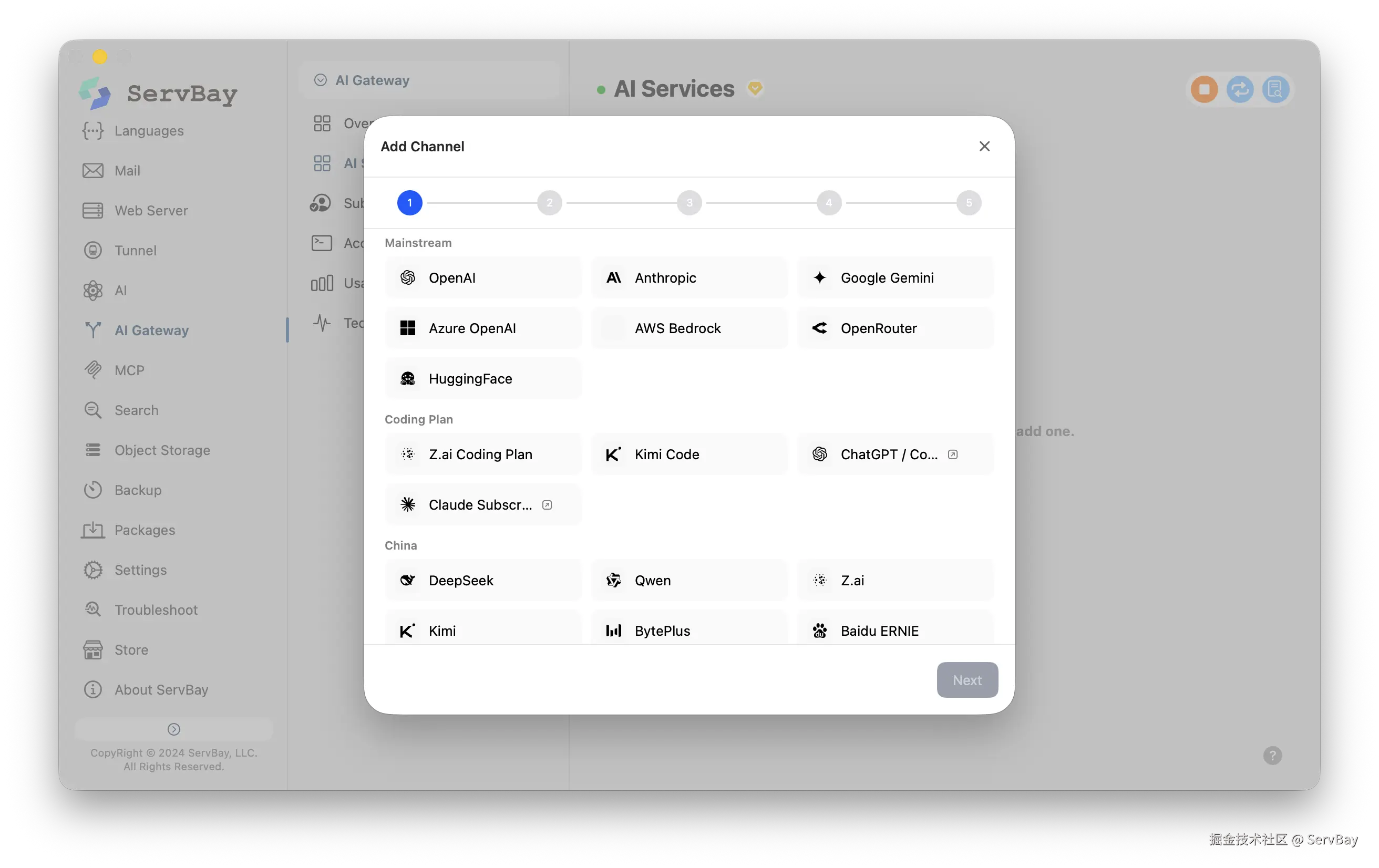
Task: Restart the AI service with the blue button
Action: coord(1239,89)
